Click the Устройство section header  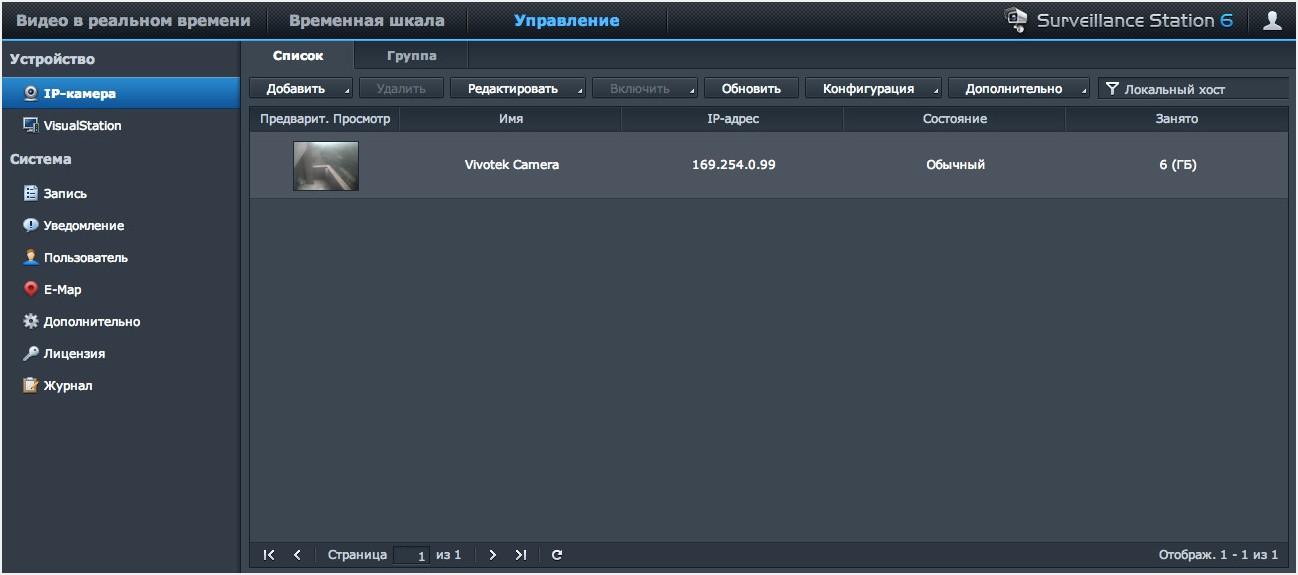click(52, 59)
